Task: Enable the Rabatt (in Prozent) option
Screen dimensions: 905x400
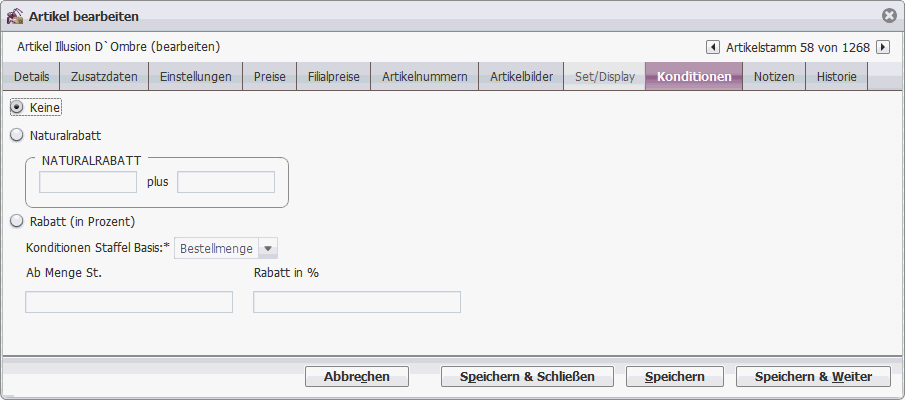Action: tap(17, 222)
